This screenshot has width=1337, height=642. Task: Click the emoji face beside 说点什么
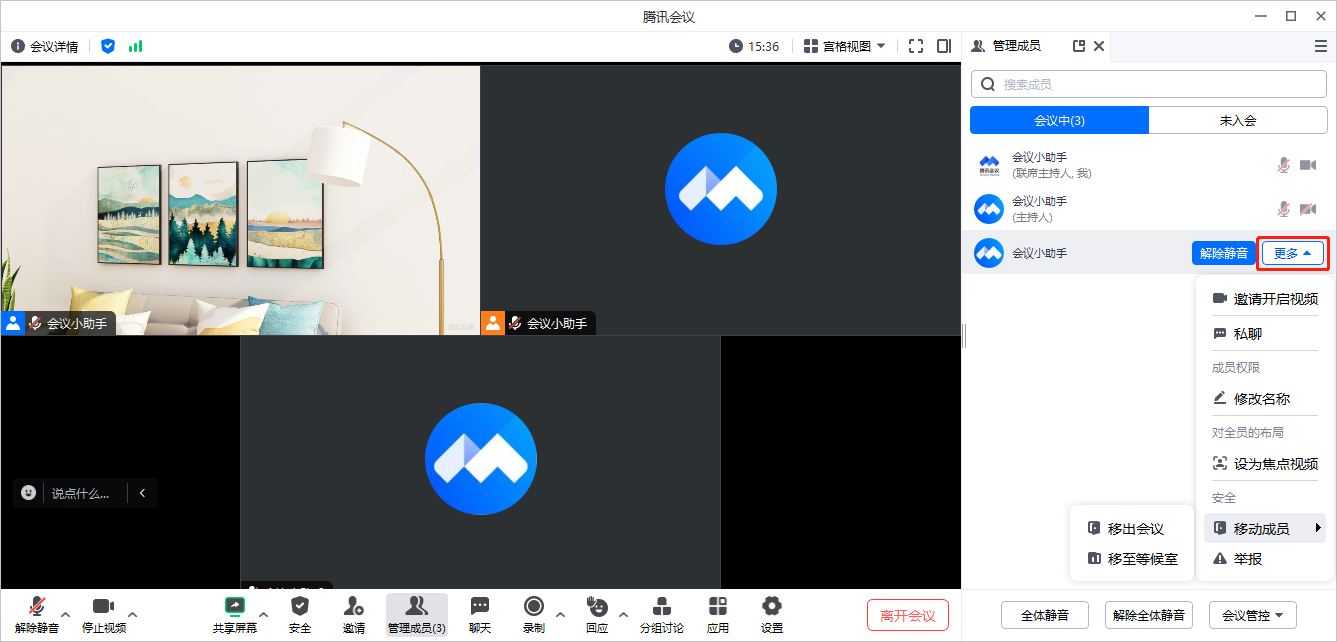[29, 493]
